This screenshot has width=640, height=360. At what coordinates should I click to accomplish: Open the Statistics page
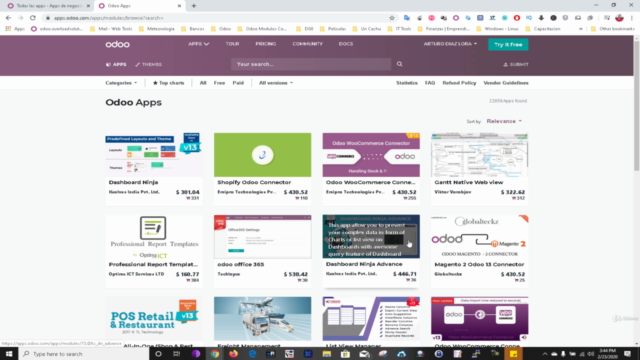click(407, 83)
